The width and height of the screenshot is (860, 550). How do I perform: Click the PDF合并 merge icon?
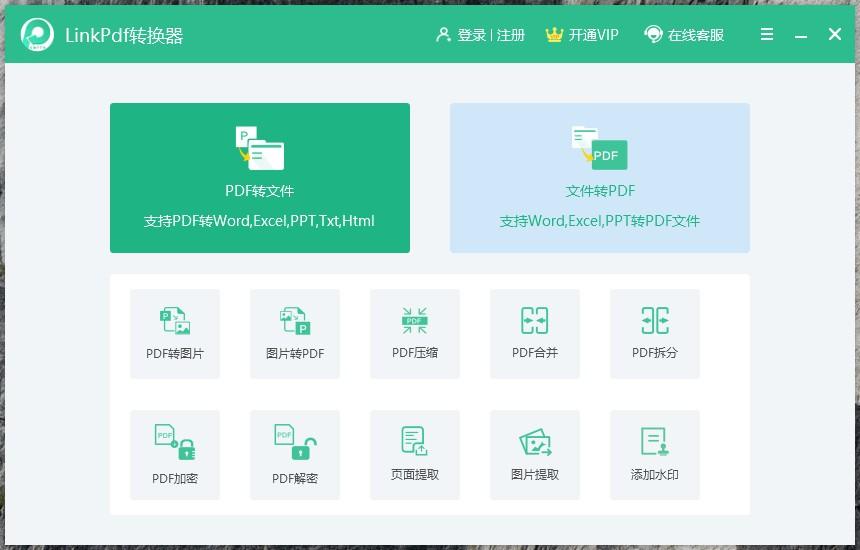click(535, 320)
